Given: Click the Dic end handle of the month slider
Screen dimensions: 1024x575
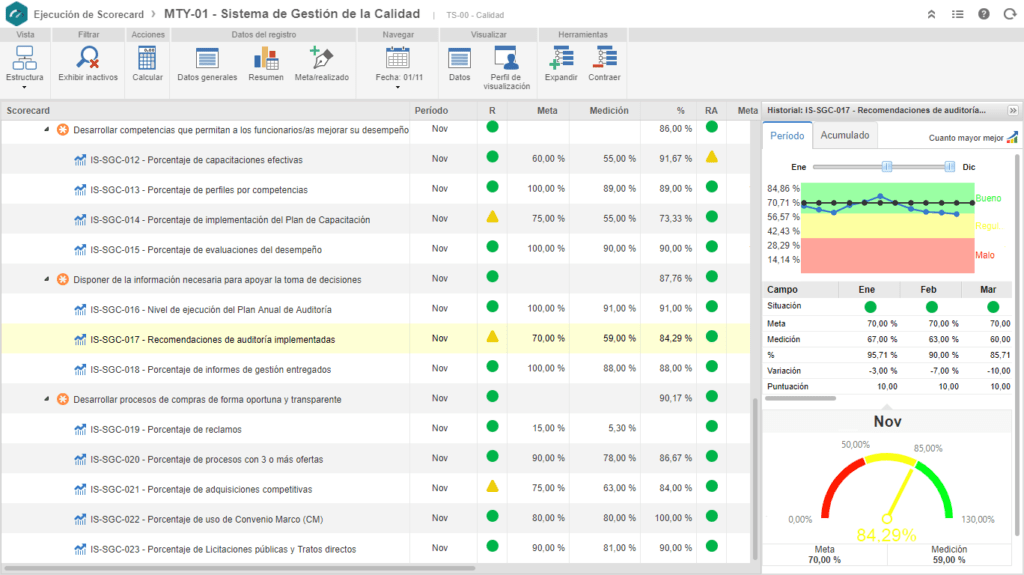Looking at the screenshot, I should point(949,167).
